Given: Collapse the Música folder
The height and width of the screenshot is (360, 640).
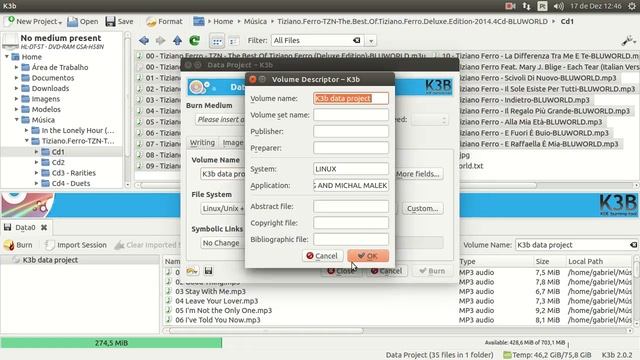Looking at the screenshot, I should 16,120.
